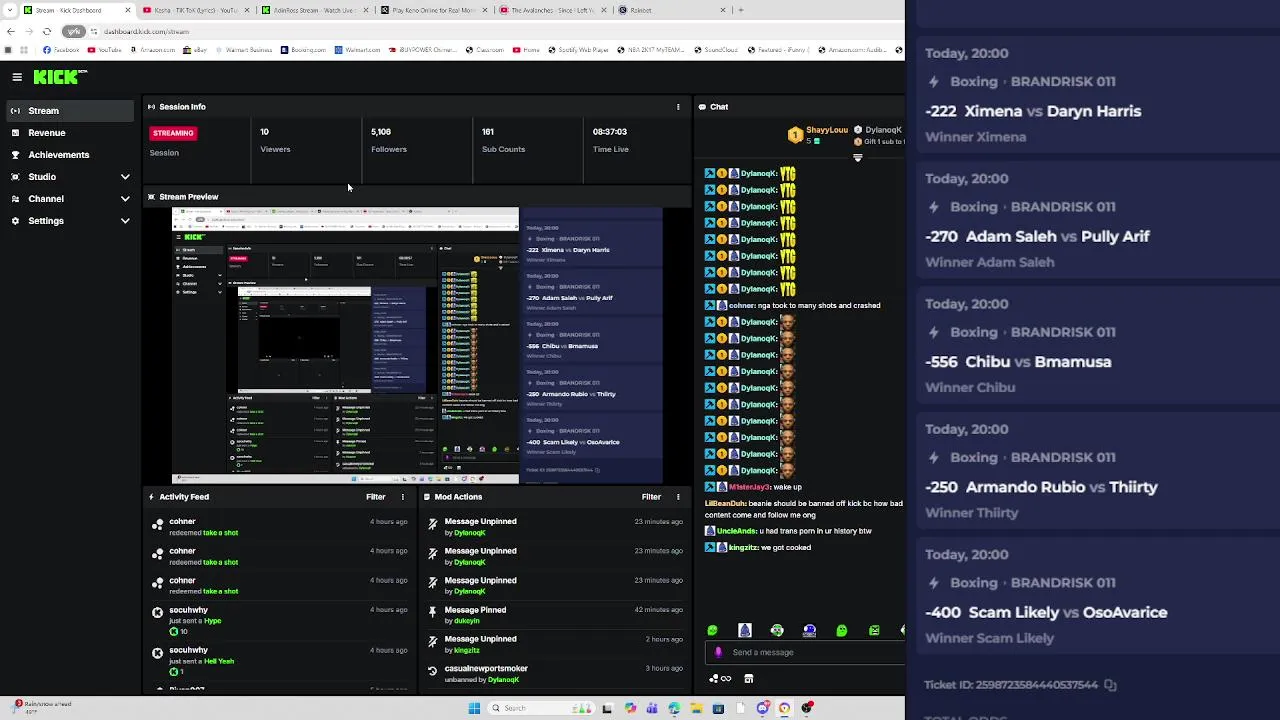Open the hamburger menu beside Kick logo

click(17, 77)
